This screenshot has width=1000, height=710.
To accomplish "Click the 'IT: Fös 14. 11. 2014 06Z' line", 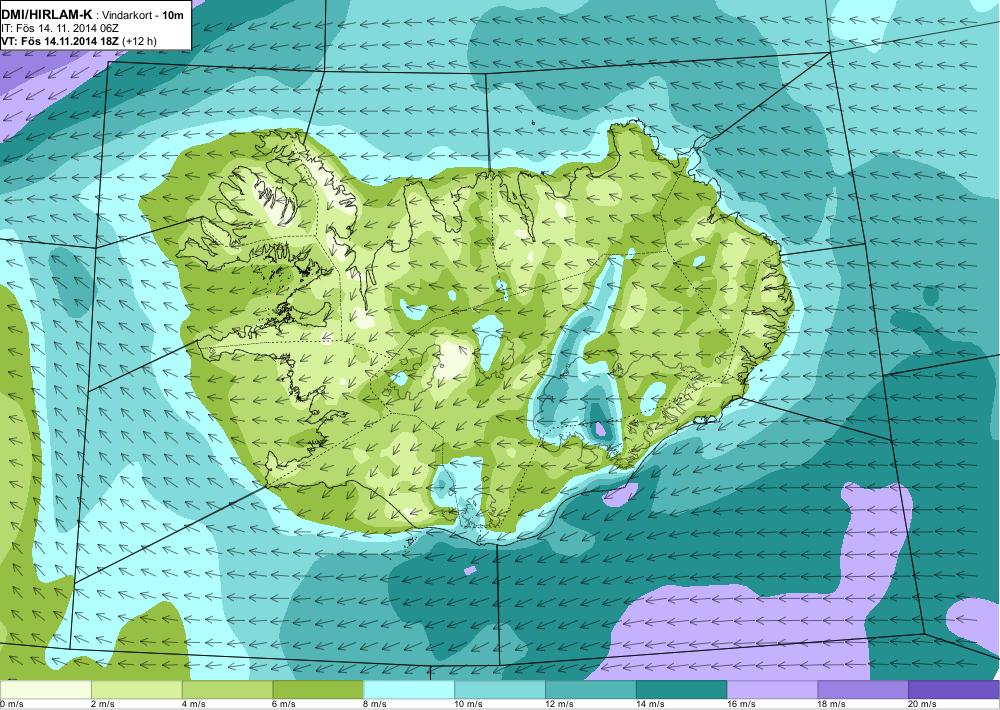I will click(60, 28).
